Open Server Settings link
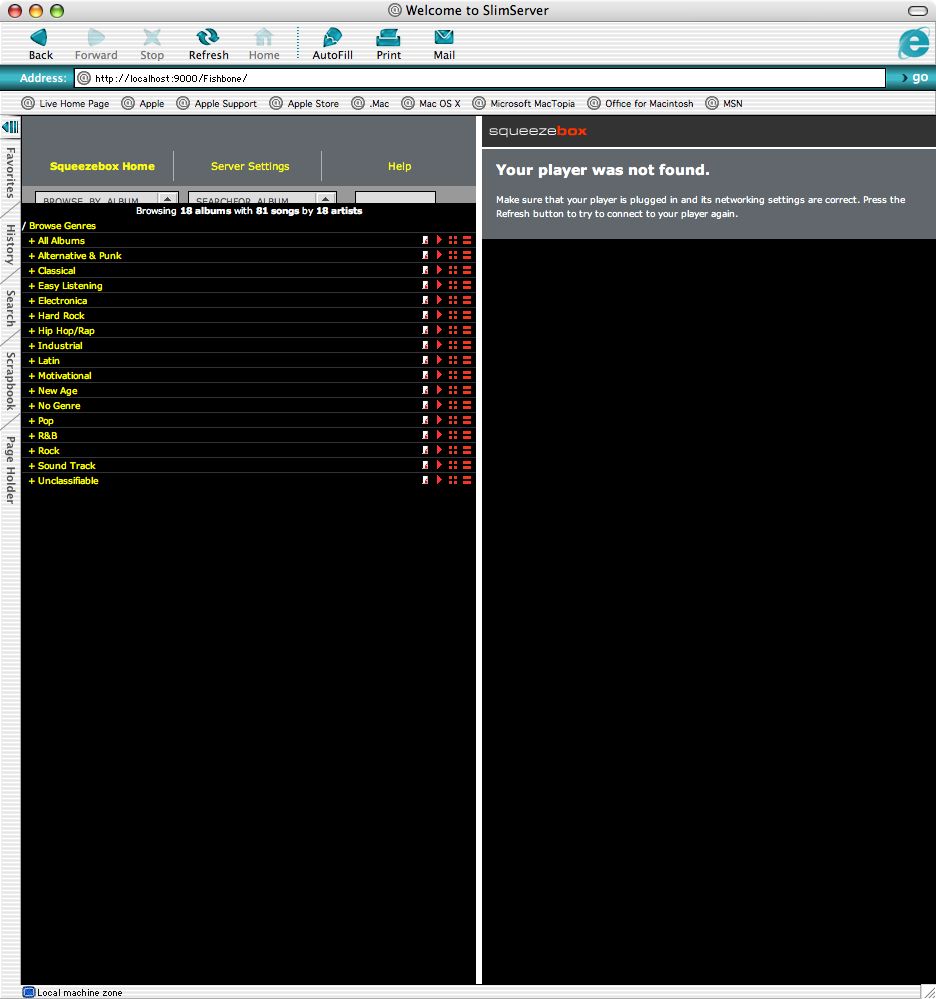Viewport: 936px width, 999px height. 250,167
